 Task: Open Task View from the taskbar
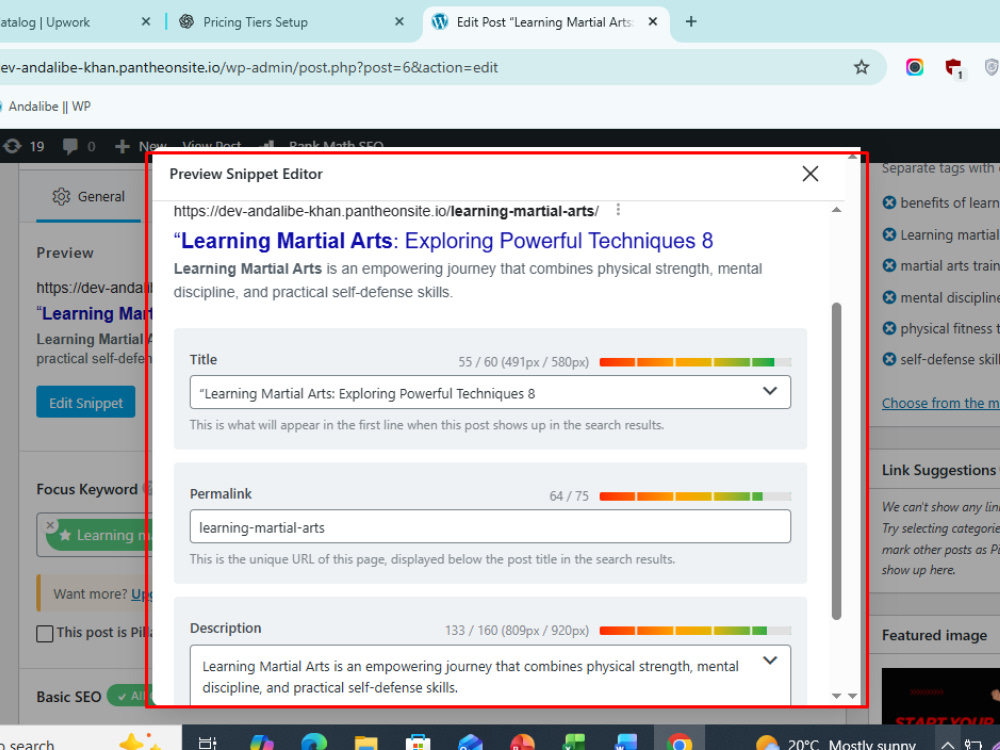coord(207,742)
